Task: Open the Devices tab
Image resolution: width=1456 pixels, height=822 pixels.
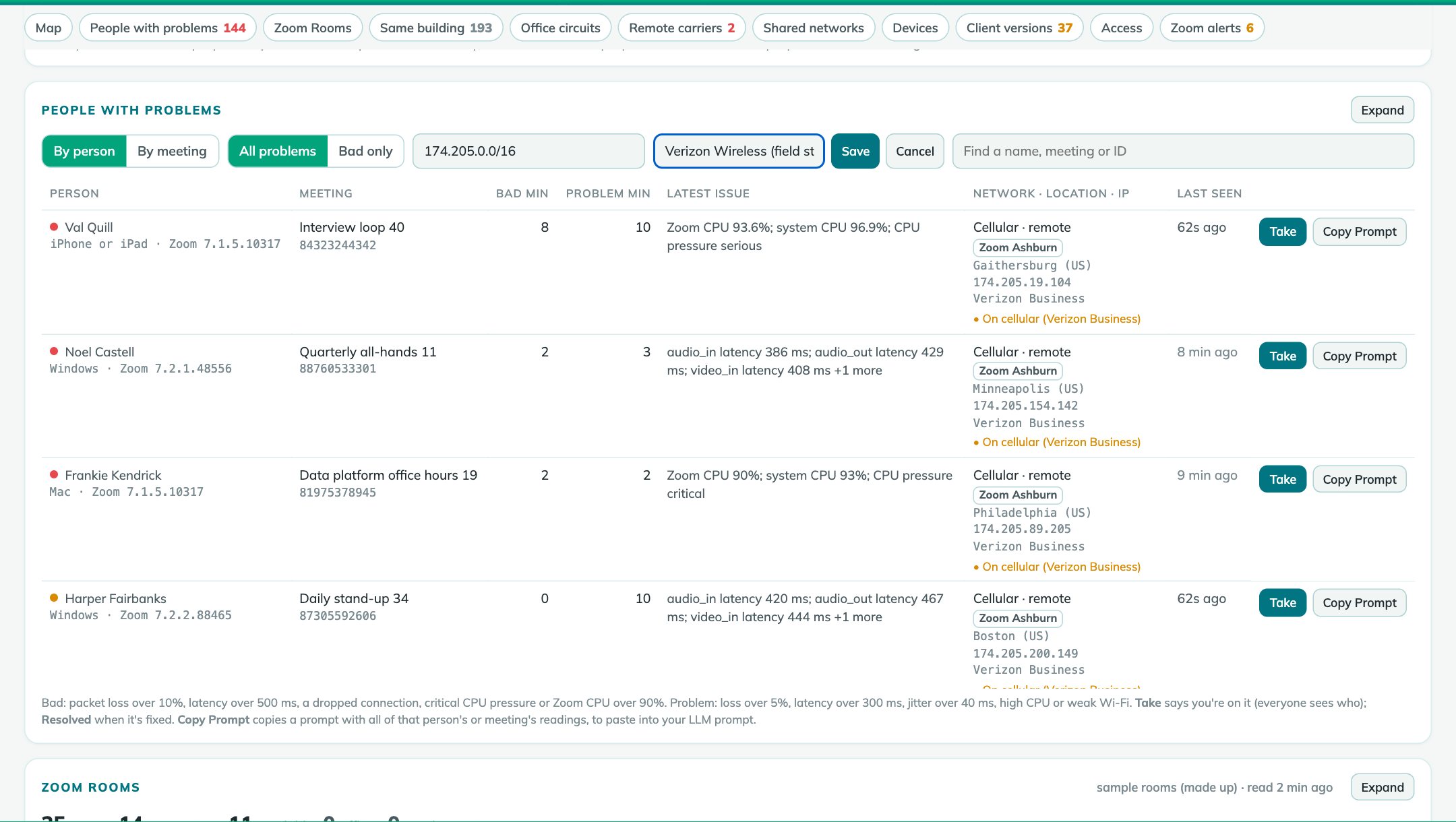Action: click(915, 28)
